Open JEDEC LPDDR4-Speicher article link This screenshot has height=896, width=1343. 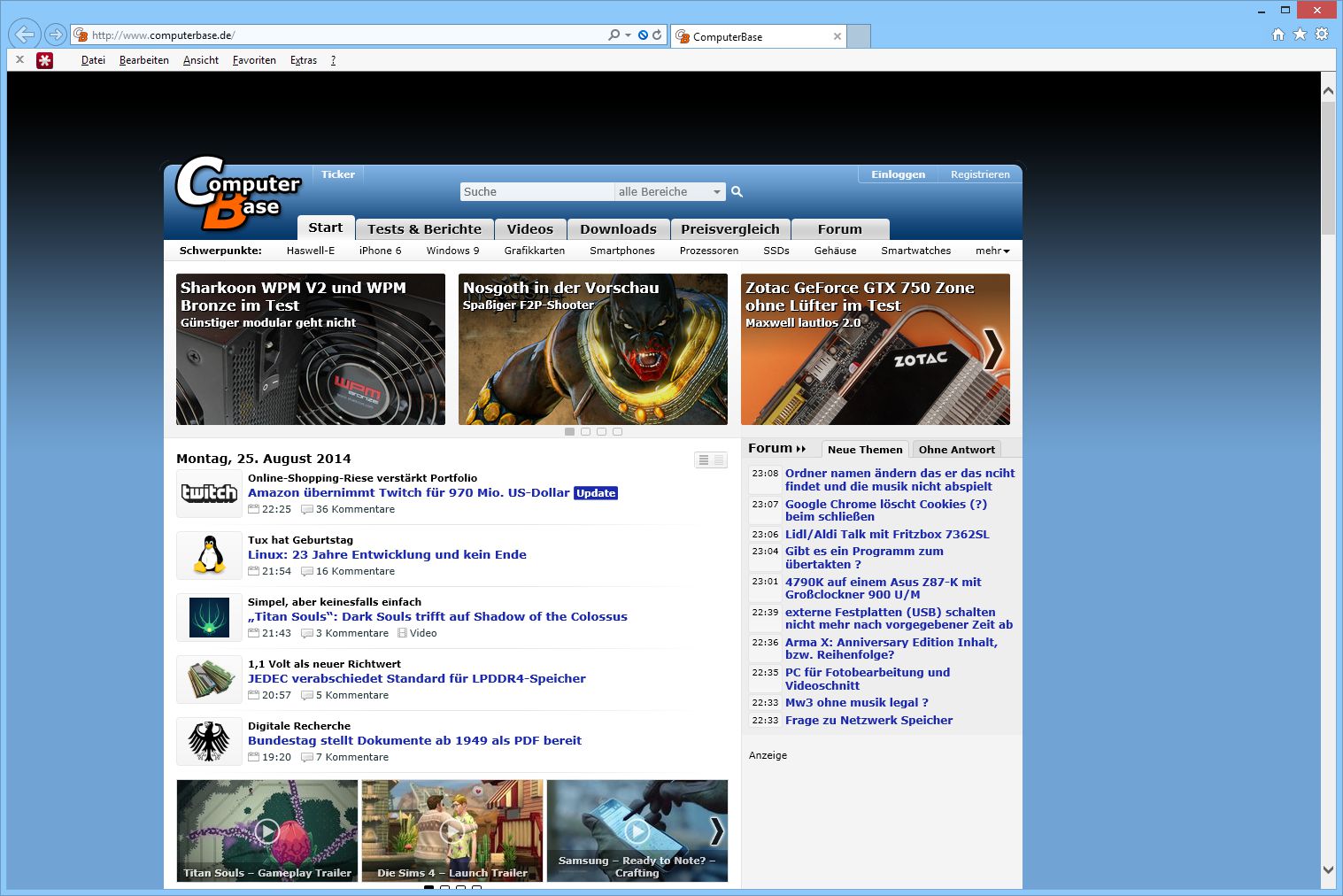pyautogui.click(x=416, y=679)
